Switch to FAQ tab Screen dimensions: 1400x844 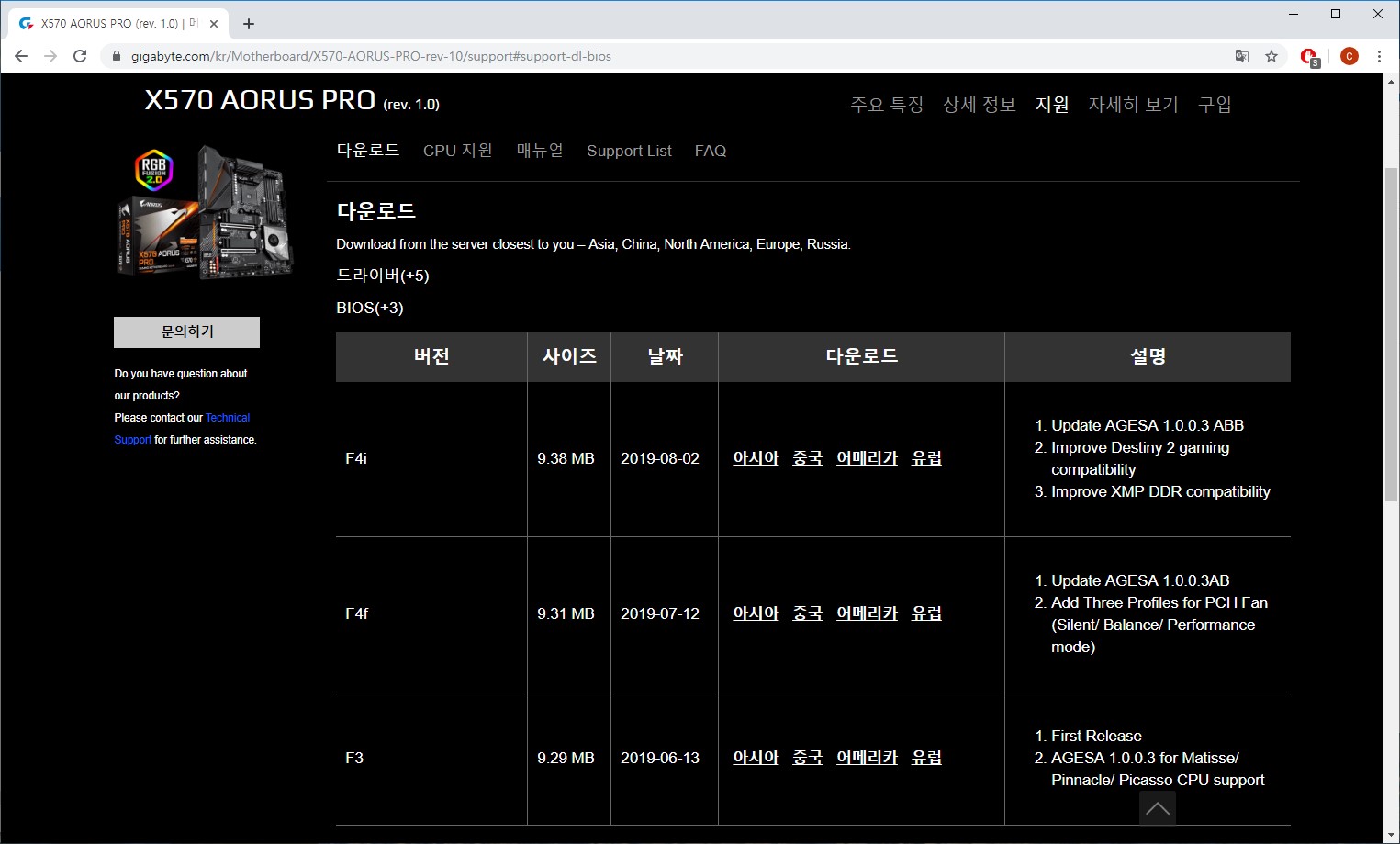tap(711, 151)
